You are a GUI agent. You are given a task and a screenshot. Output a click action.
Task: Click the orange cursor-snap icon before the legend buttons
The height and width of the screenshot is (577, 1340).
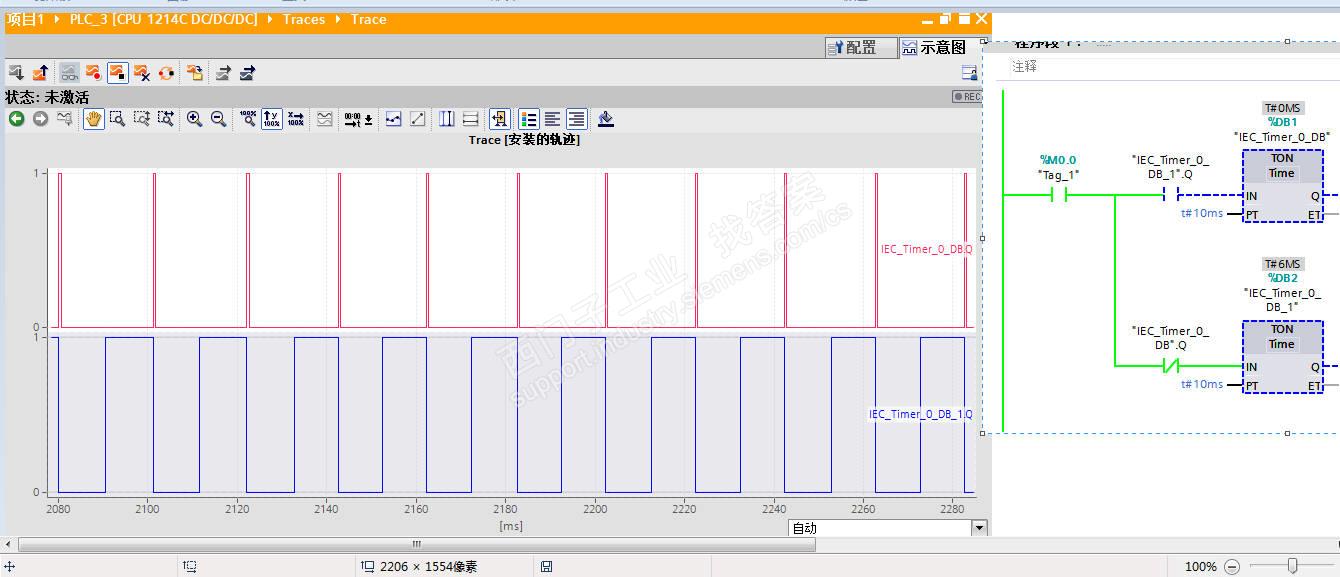500,119
